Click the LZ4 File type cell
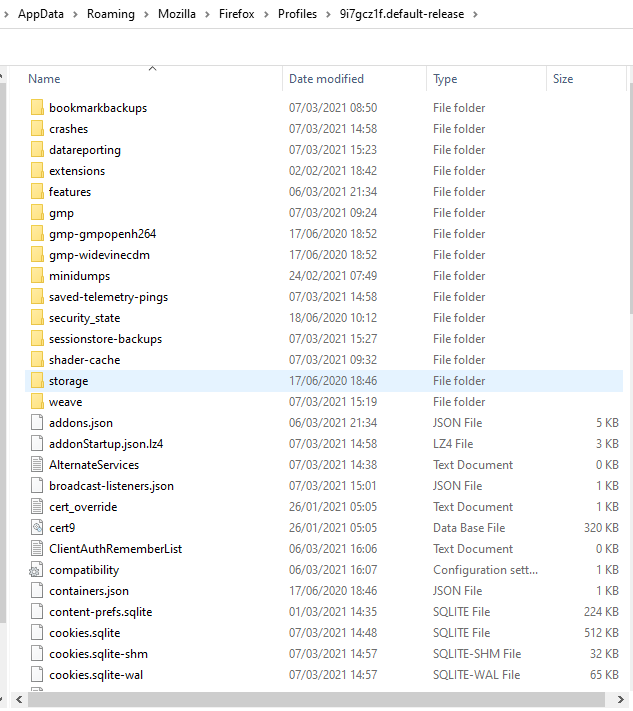The image size is (633, 711). [453, 444]
